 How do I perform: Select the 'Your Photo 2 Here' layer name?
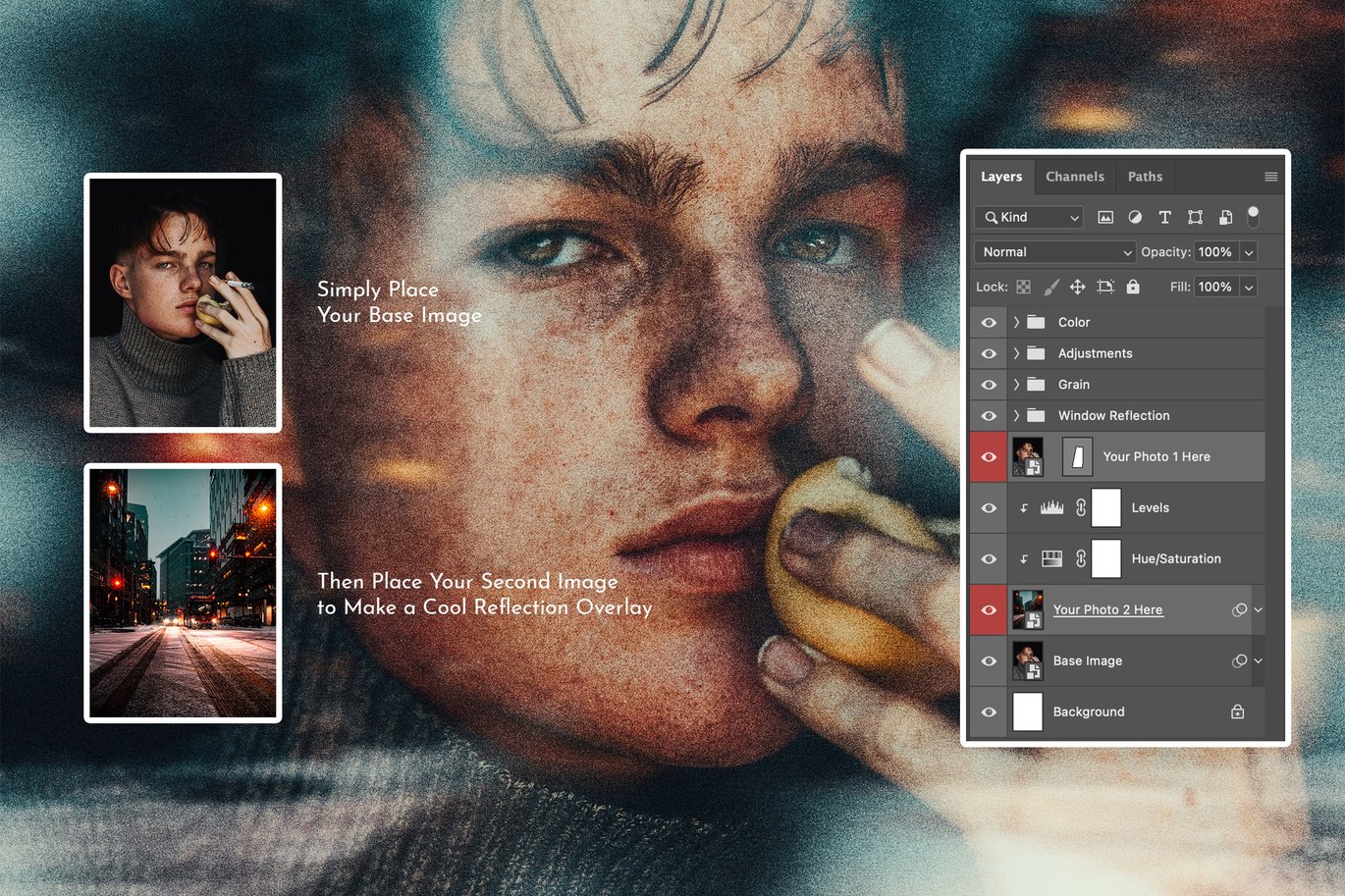1107,609
